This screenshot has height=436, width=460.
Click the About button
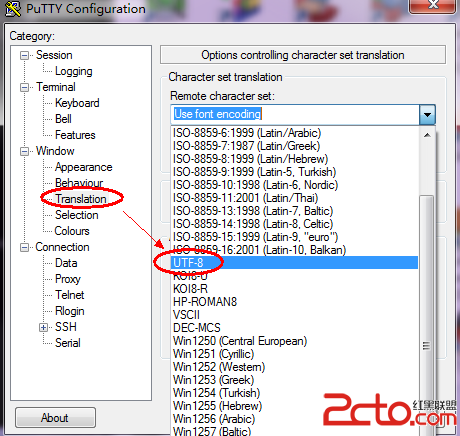click(x=55, y=418)
